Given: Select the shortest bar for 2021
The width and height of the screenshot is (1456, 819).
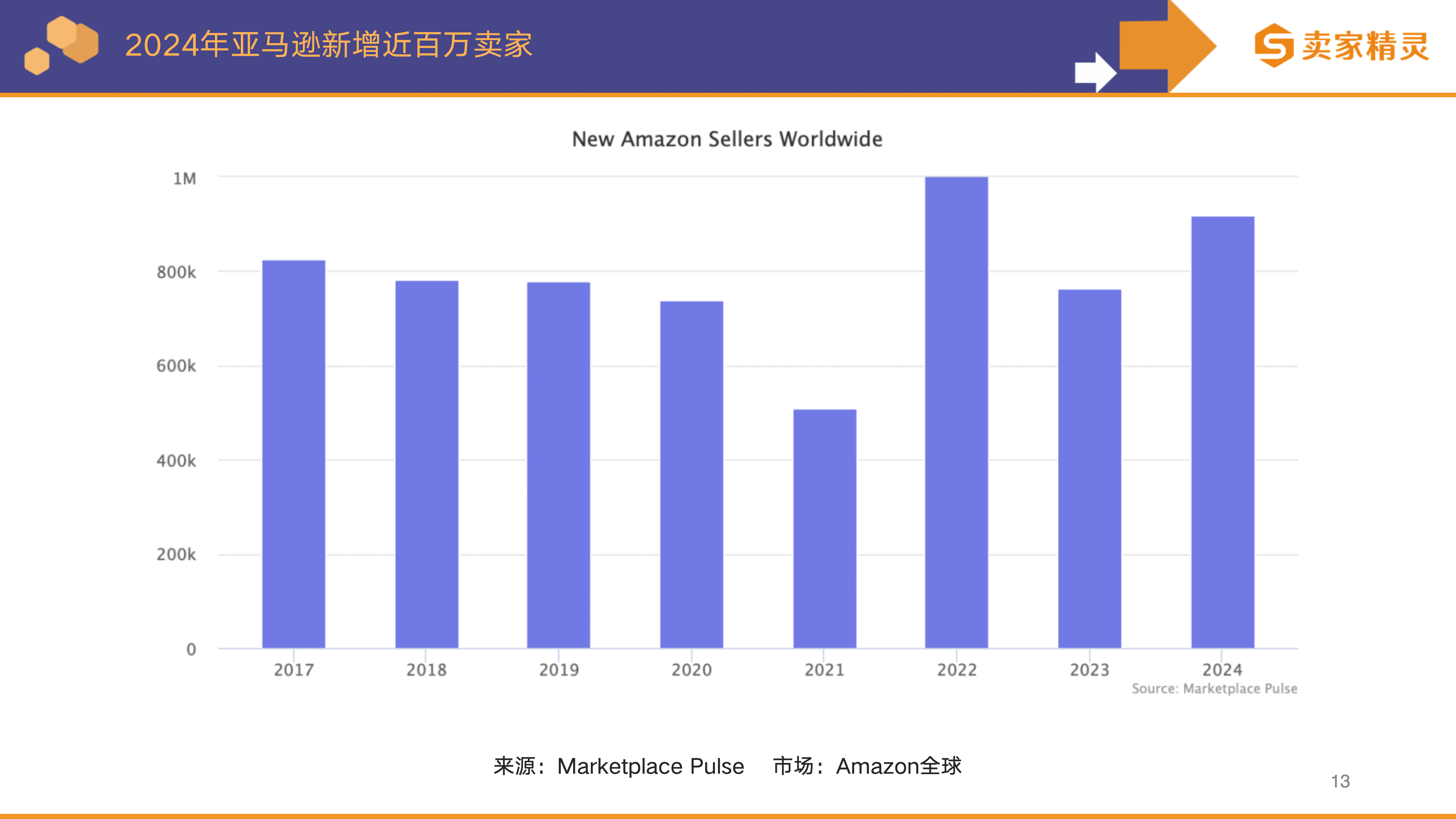Looking at the screenshot, I should (x=825, y=528).
